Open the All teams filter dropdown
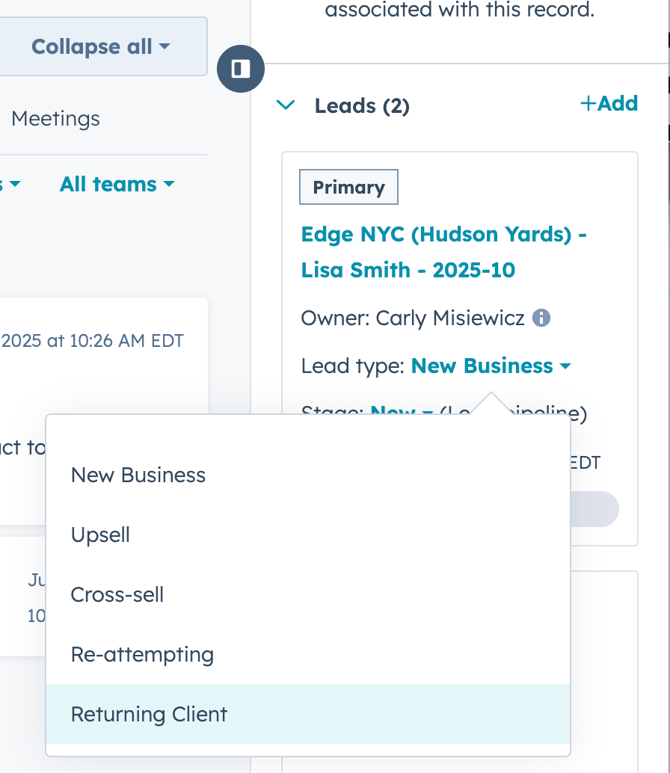 pos(117,184)
